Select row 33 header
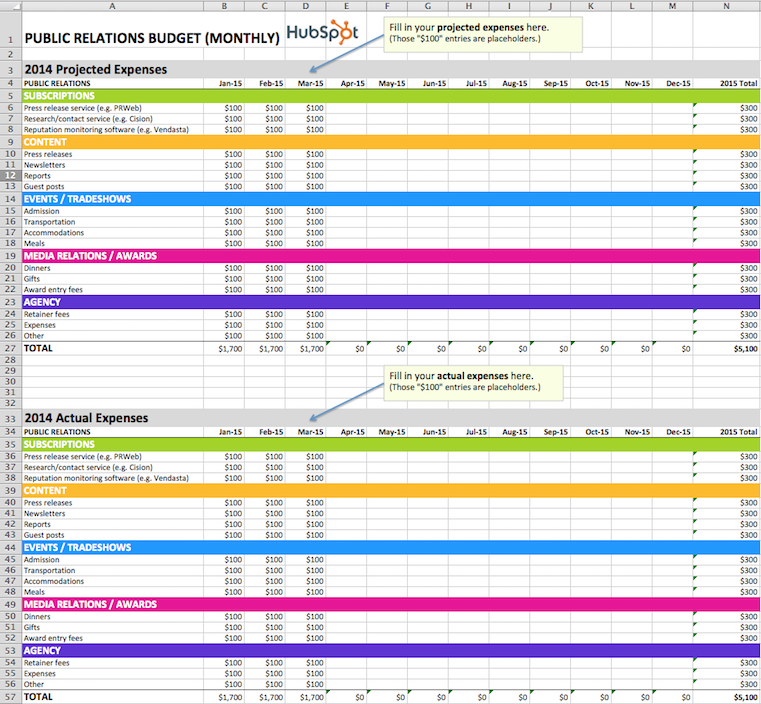This screenshot has width=761, height=704. pos(11,418)
